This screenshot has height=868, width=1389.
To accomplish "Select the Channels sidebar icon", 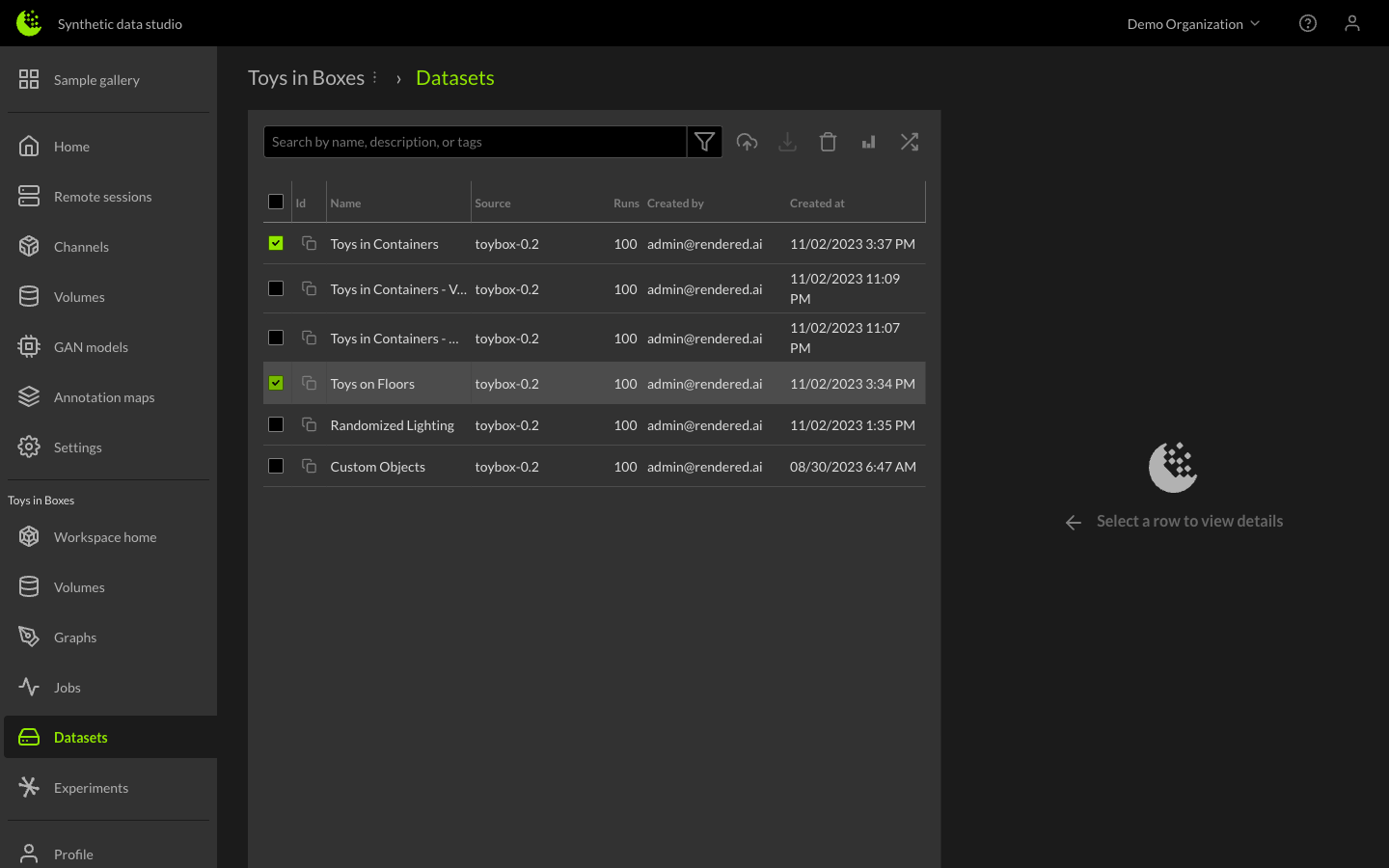I will (81, 246).
